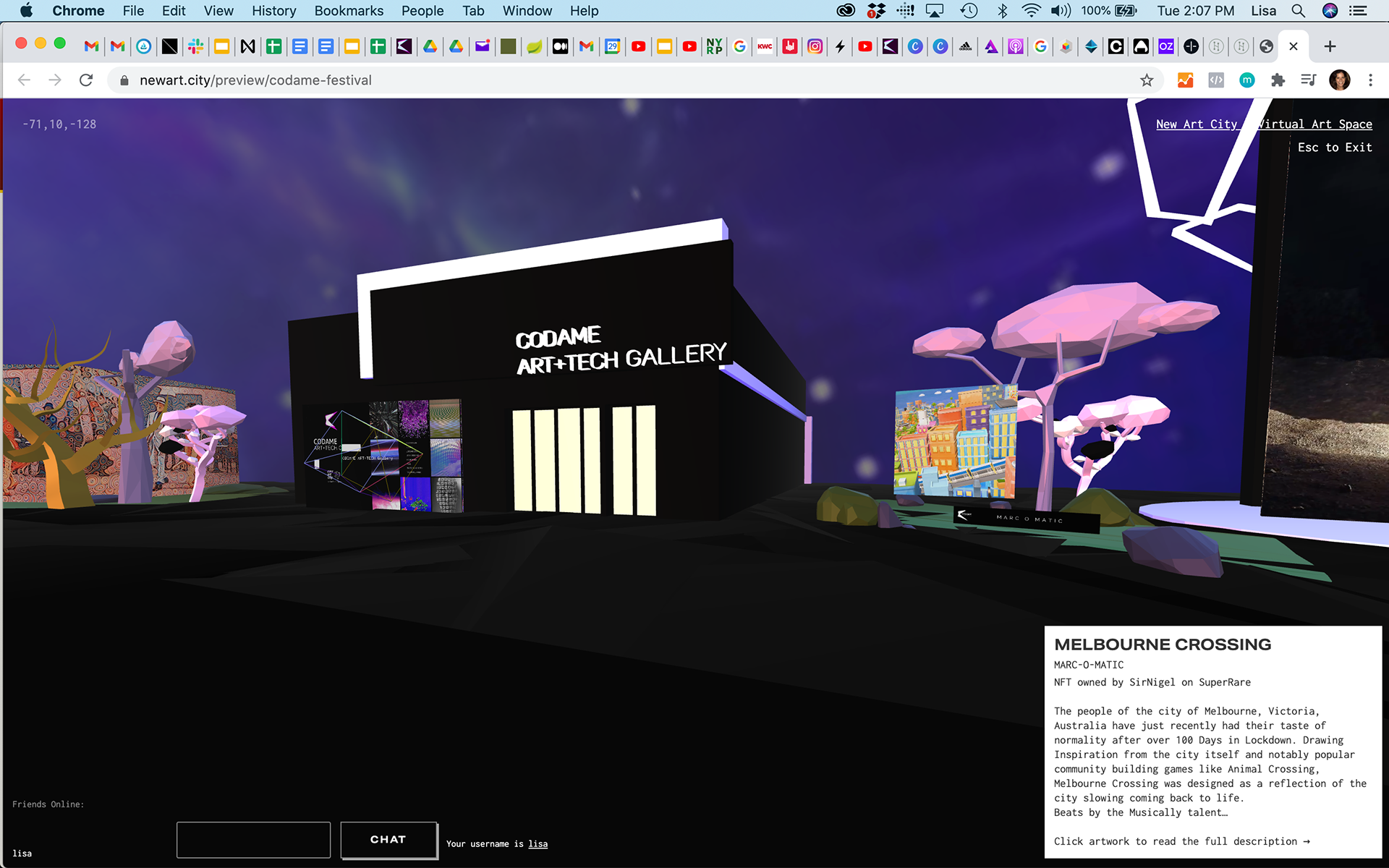Open the Help menu

point(584,11)
